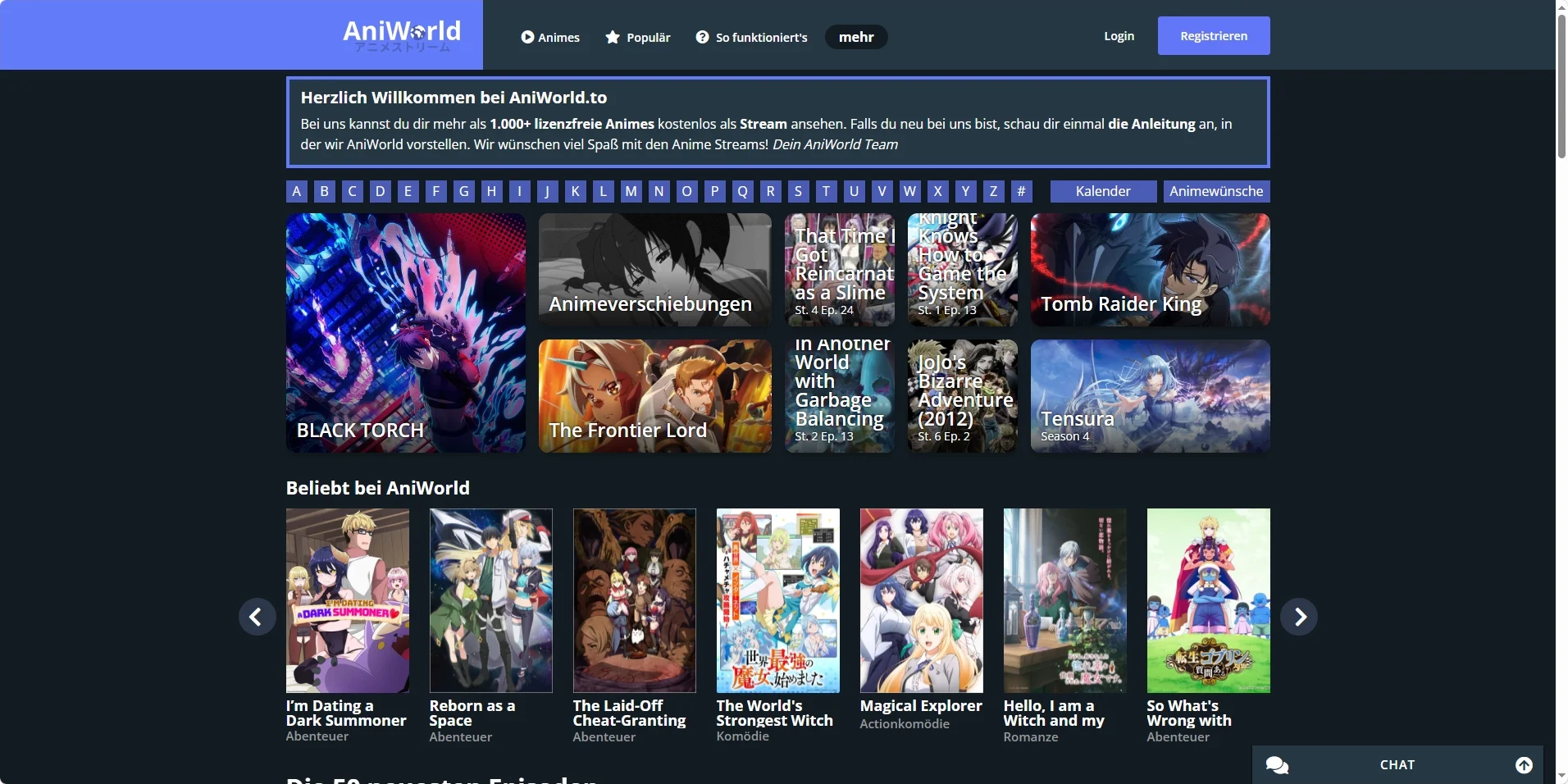
Task: Click the Login link
Action: click(1119, 36)
